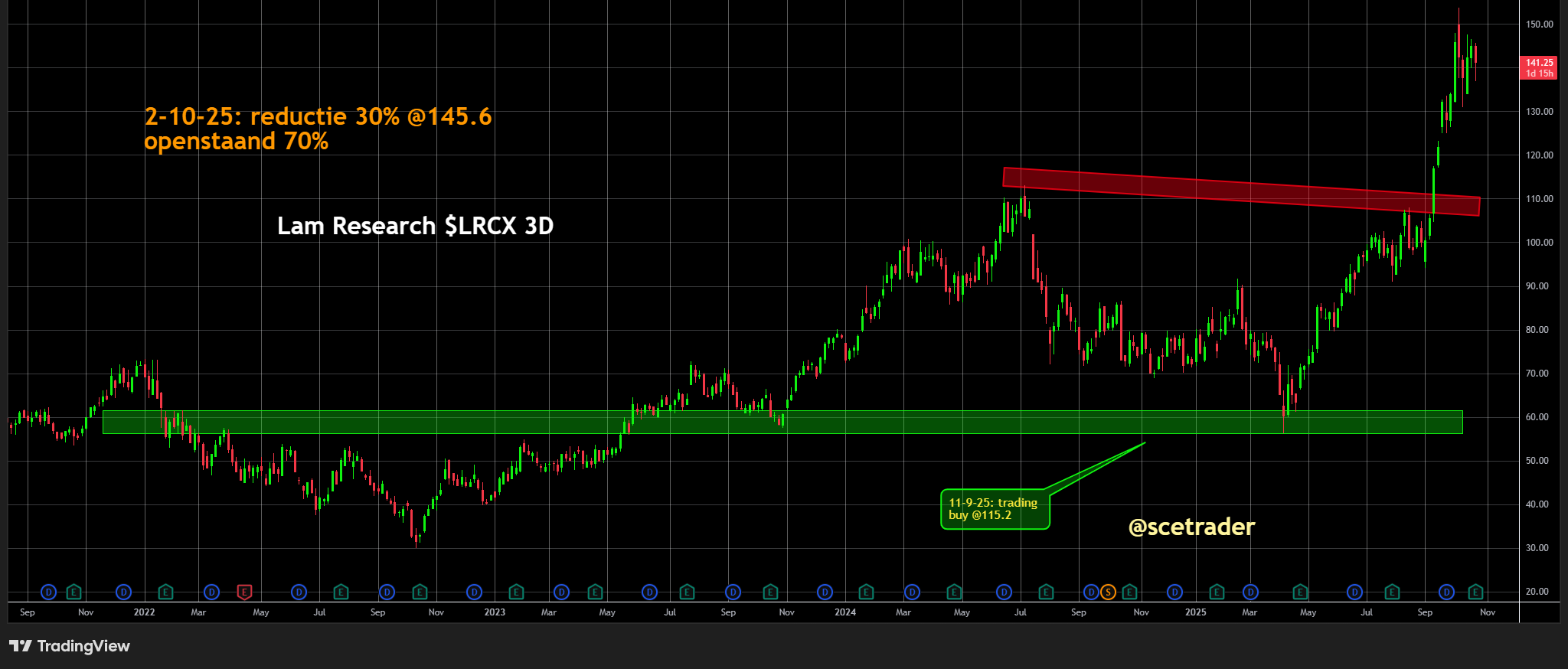Click the 150.00 price axis label
Viewport: 1568px width, 669px height.
[1539, 24]
